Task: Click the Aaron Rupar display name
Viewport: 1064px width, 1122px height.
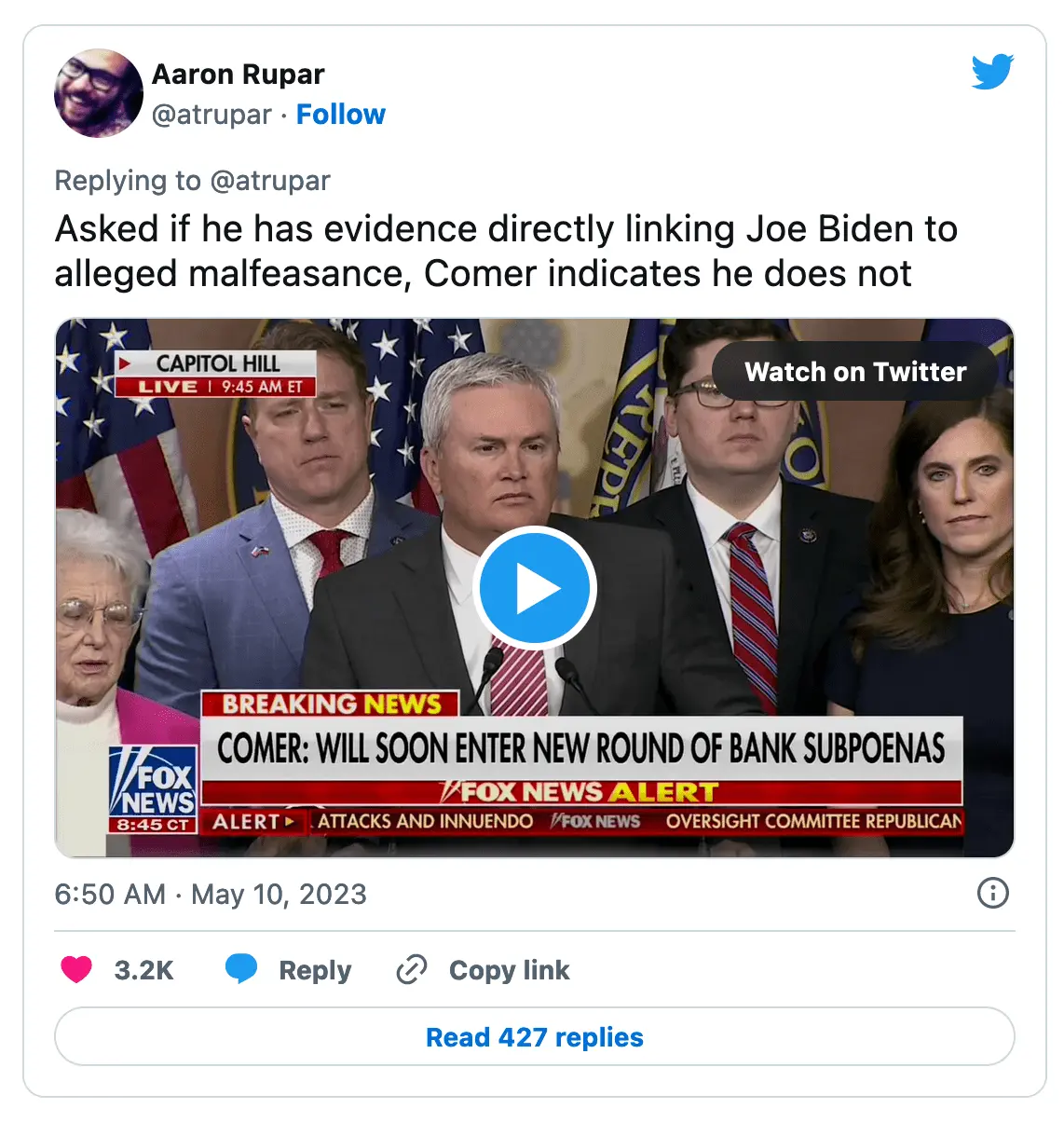Action: coord(238,74)
